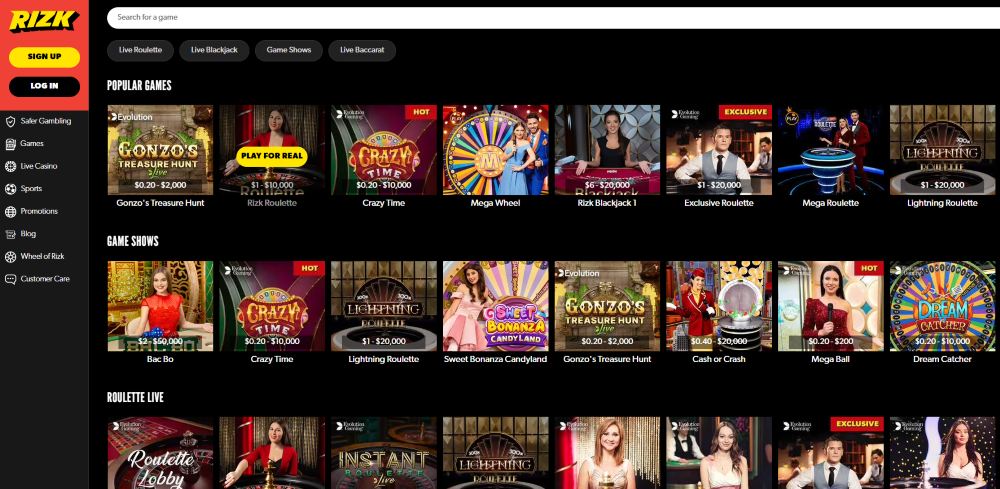The width and height of the screenshot is (1000, 489).
Task: Open the Mega Roulette game
Action: click(x=830, y=150)
